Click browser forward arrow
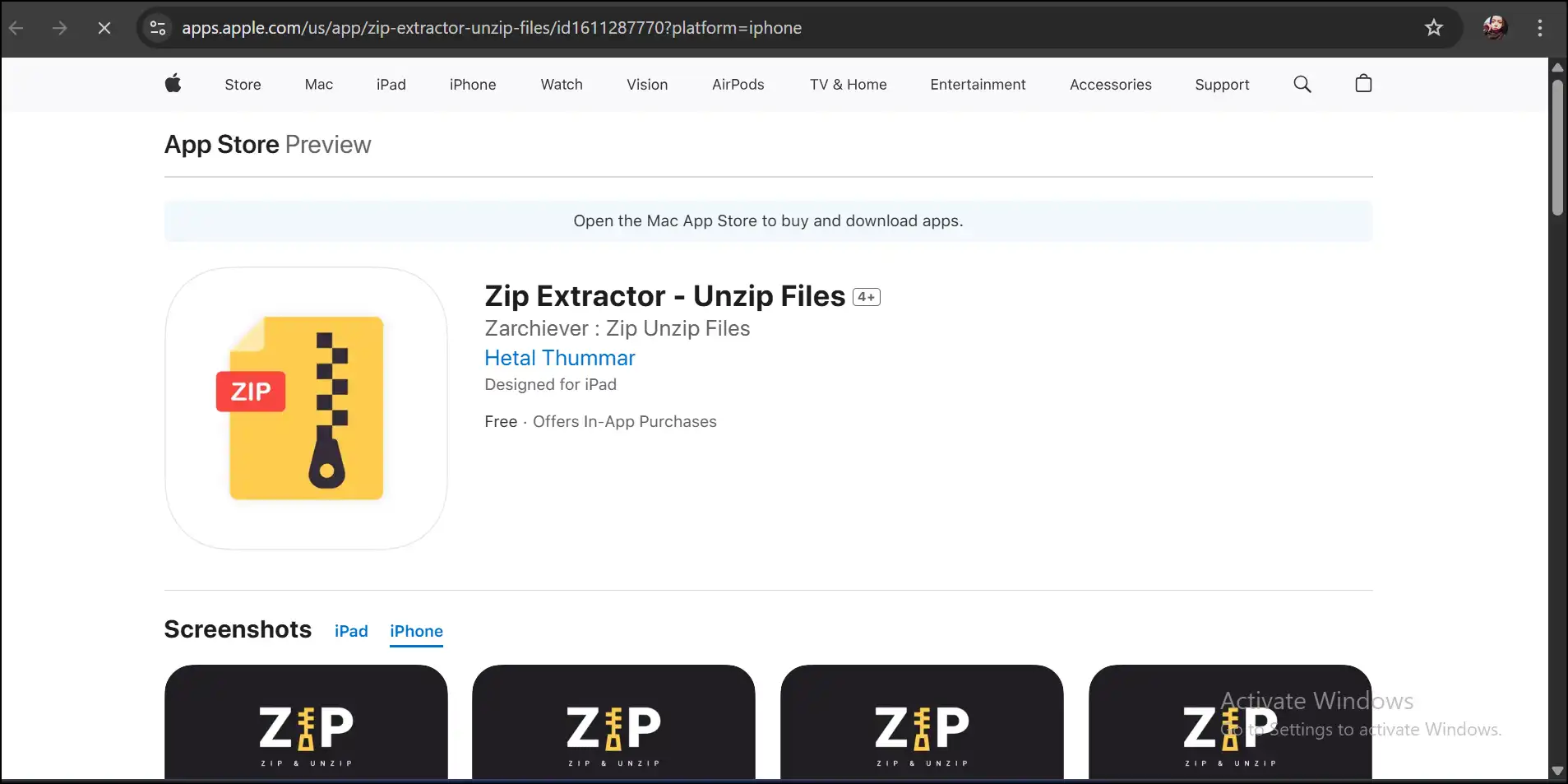Image resolution: width=1568 pixels, height=784 pixels. tap(59, 28)
